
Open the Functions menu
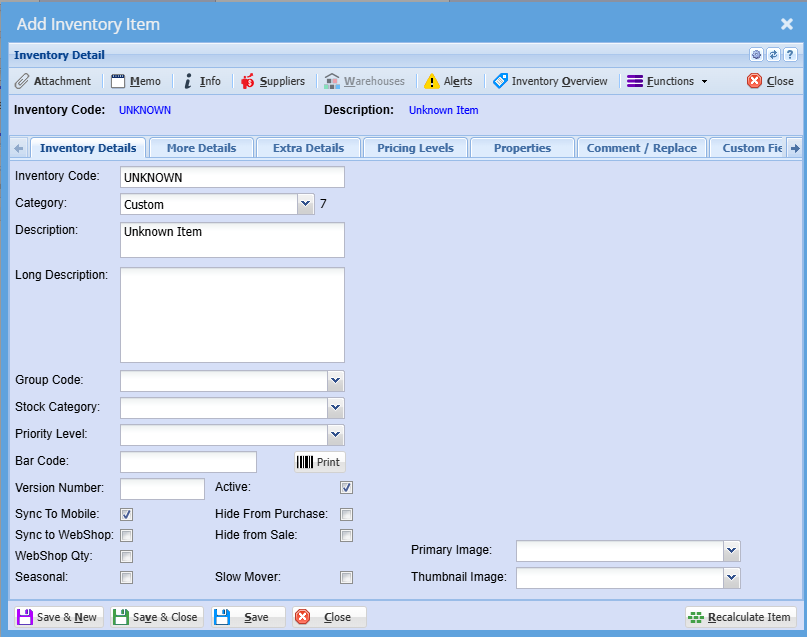[x=667, y=81]
